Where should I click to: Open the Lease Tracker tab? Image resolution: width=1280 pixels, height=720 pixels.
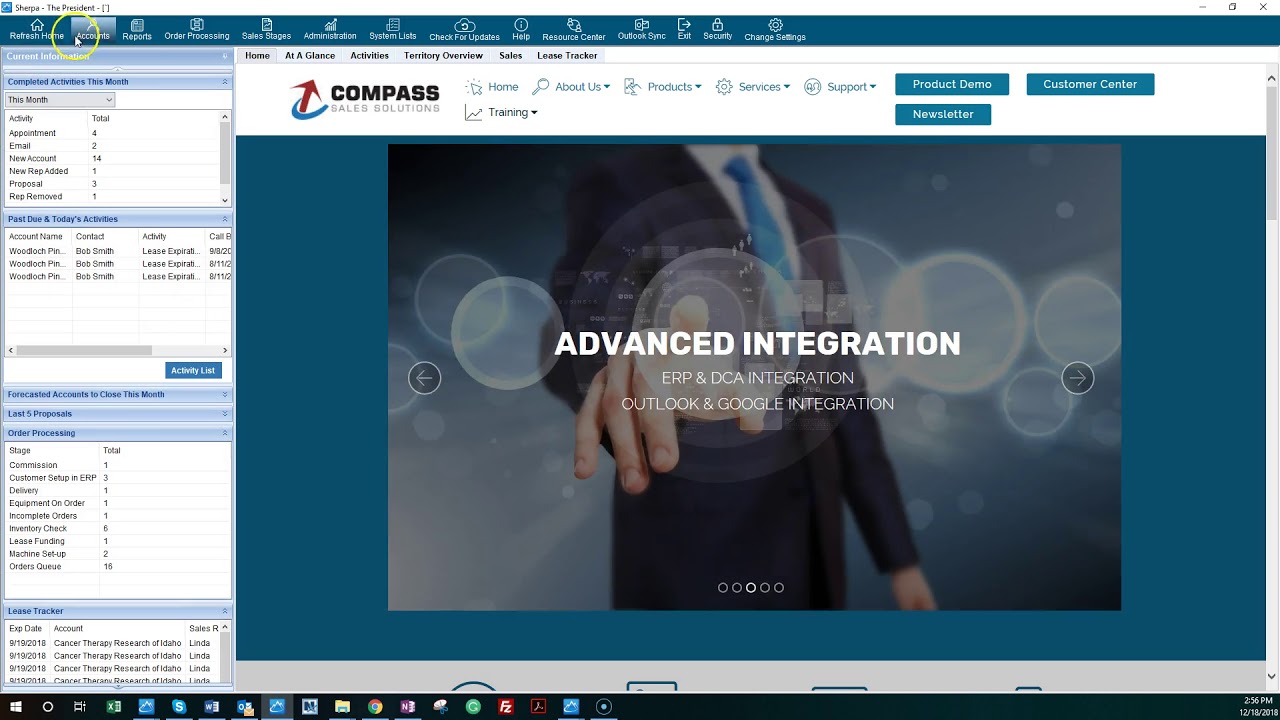(x=567, y=56)
